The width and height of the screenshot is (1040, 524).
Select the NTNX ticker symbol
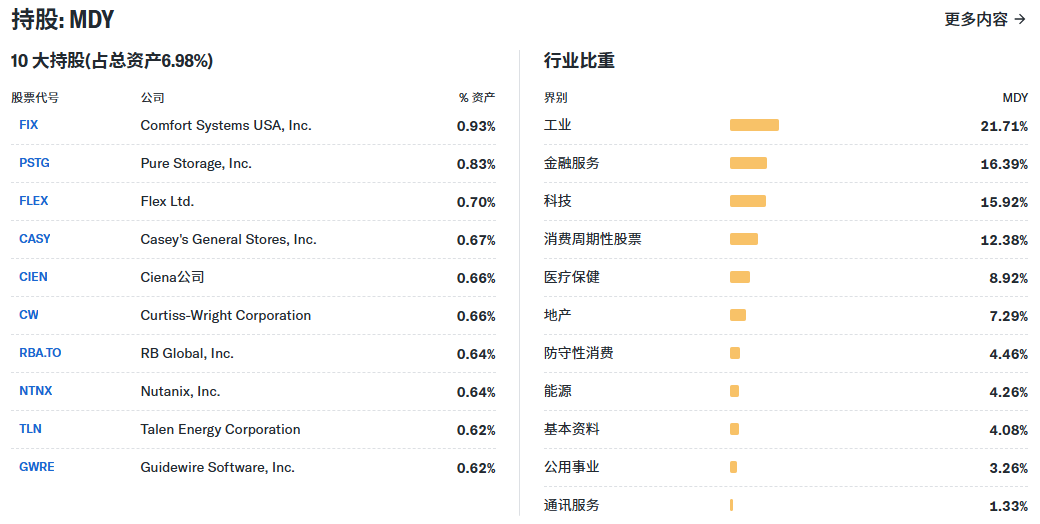(36, 391)
